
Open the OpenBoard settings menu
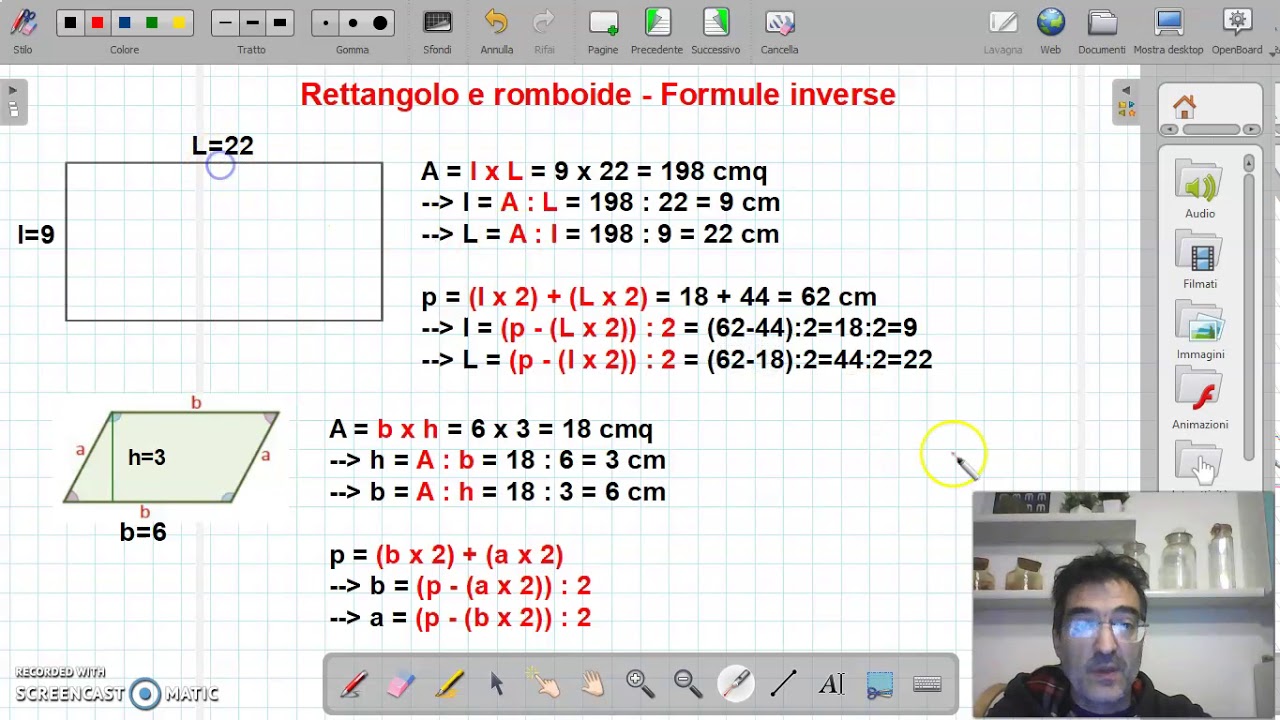pyautogui.click(x=1237, y=30)
